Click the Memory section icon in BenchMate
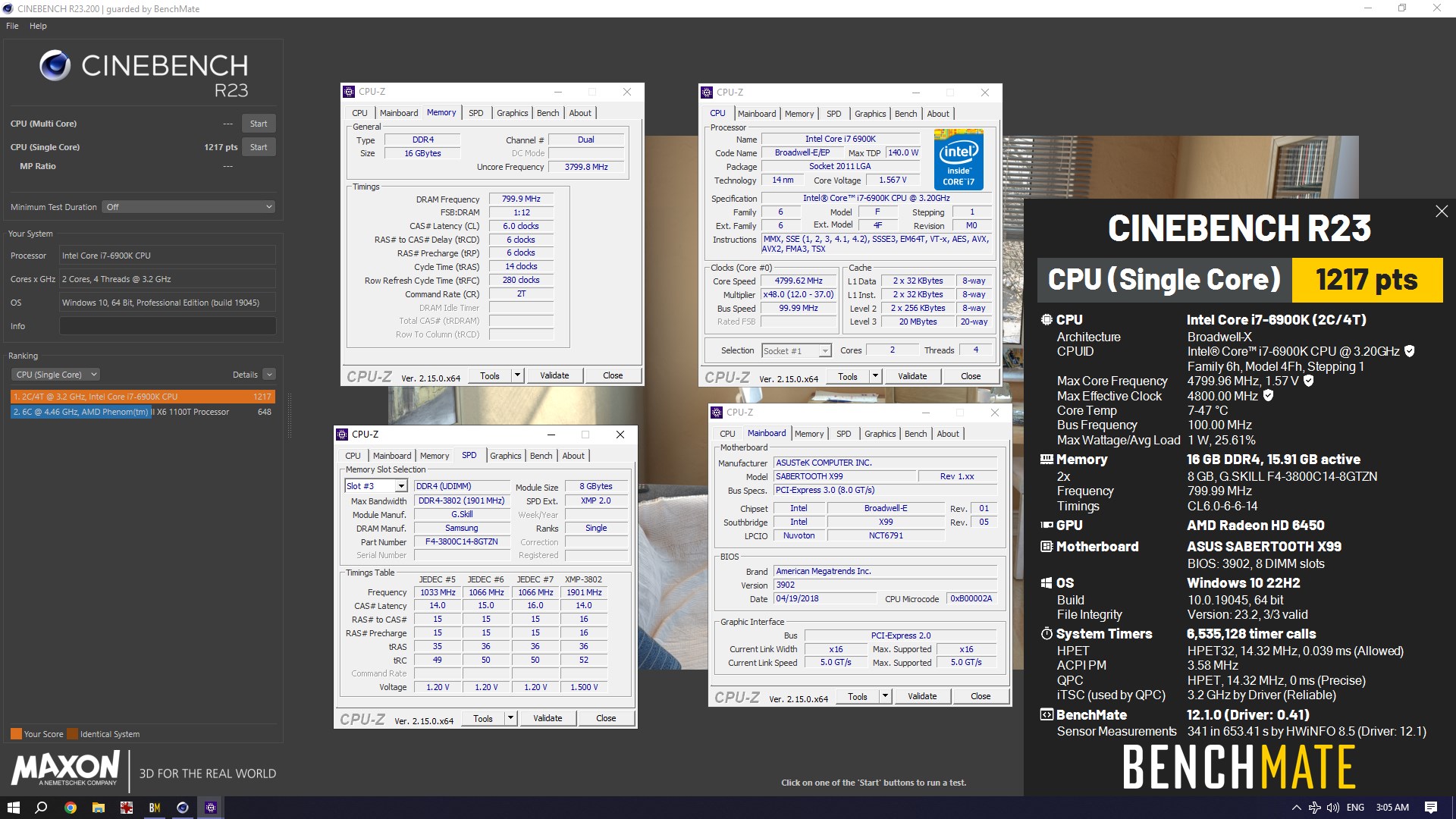Image resolution: width=1456 pixels, height=819 pixels. pyautogui.click(x=1046, y=460)
